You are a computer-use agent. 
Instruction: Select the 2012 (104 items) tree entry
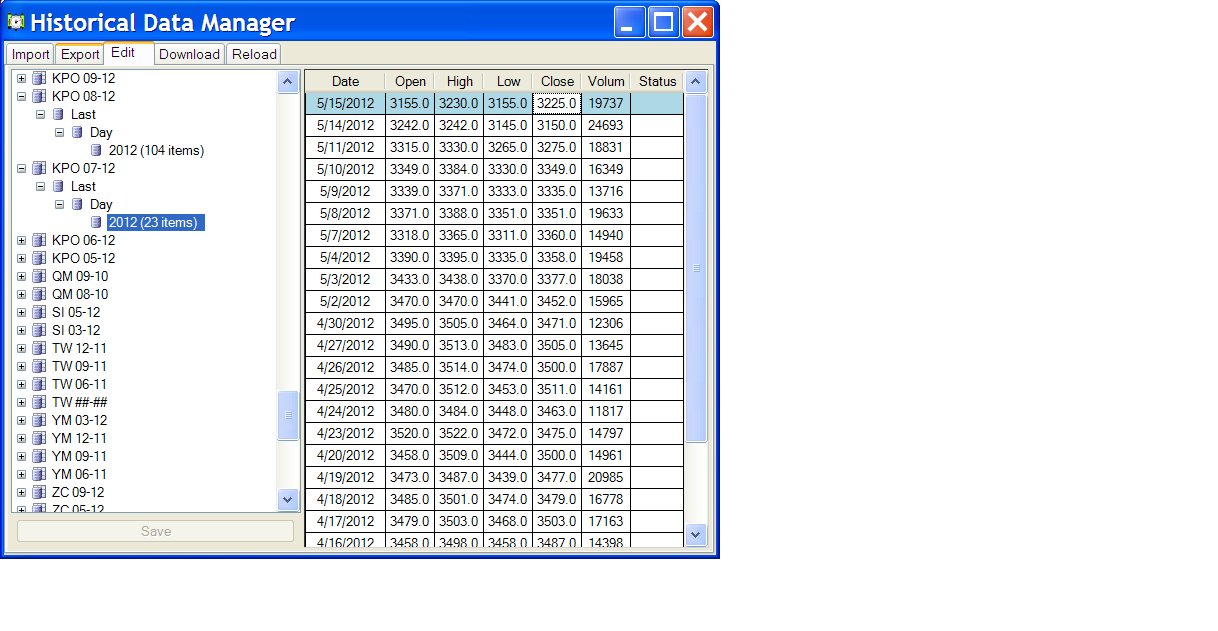click(156, 150)
